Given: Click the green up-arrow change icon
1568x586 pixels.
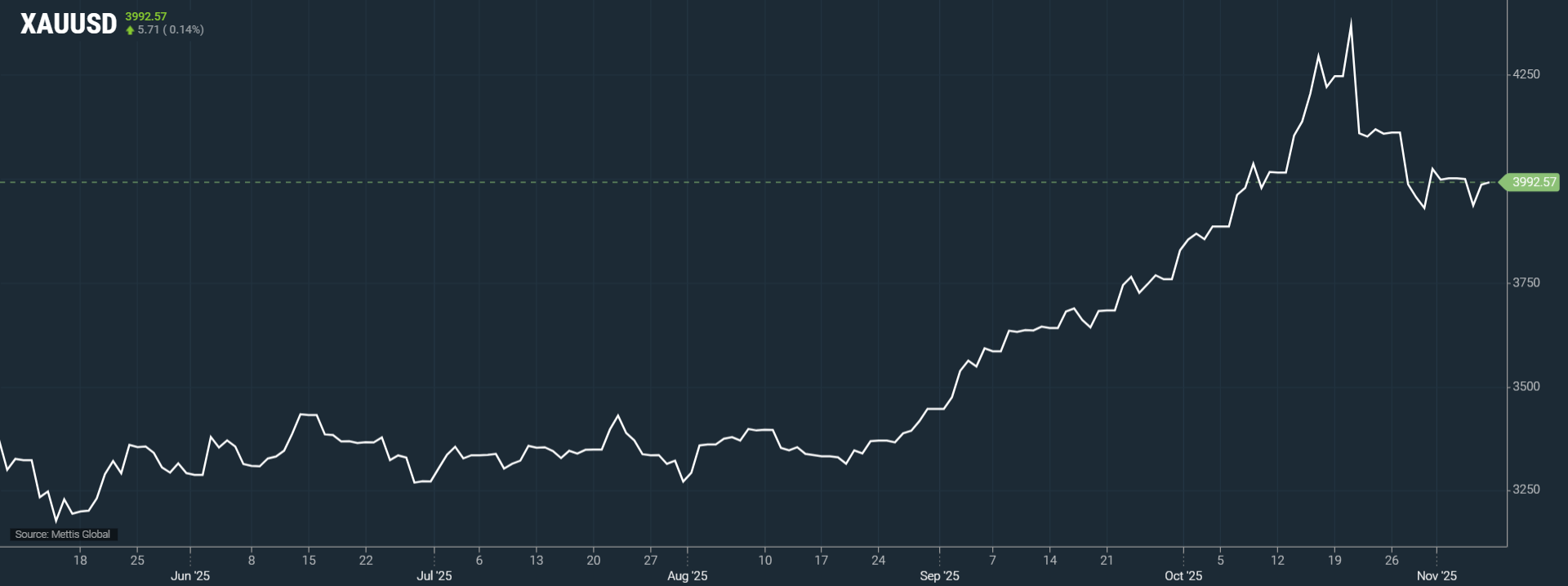Looking at the screenshot, I should click(130, 30).
